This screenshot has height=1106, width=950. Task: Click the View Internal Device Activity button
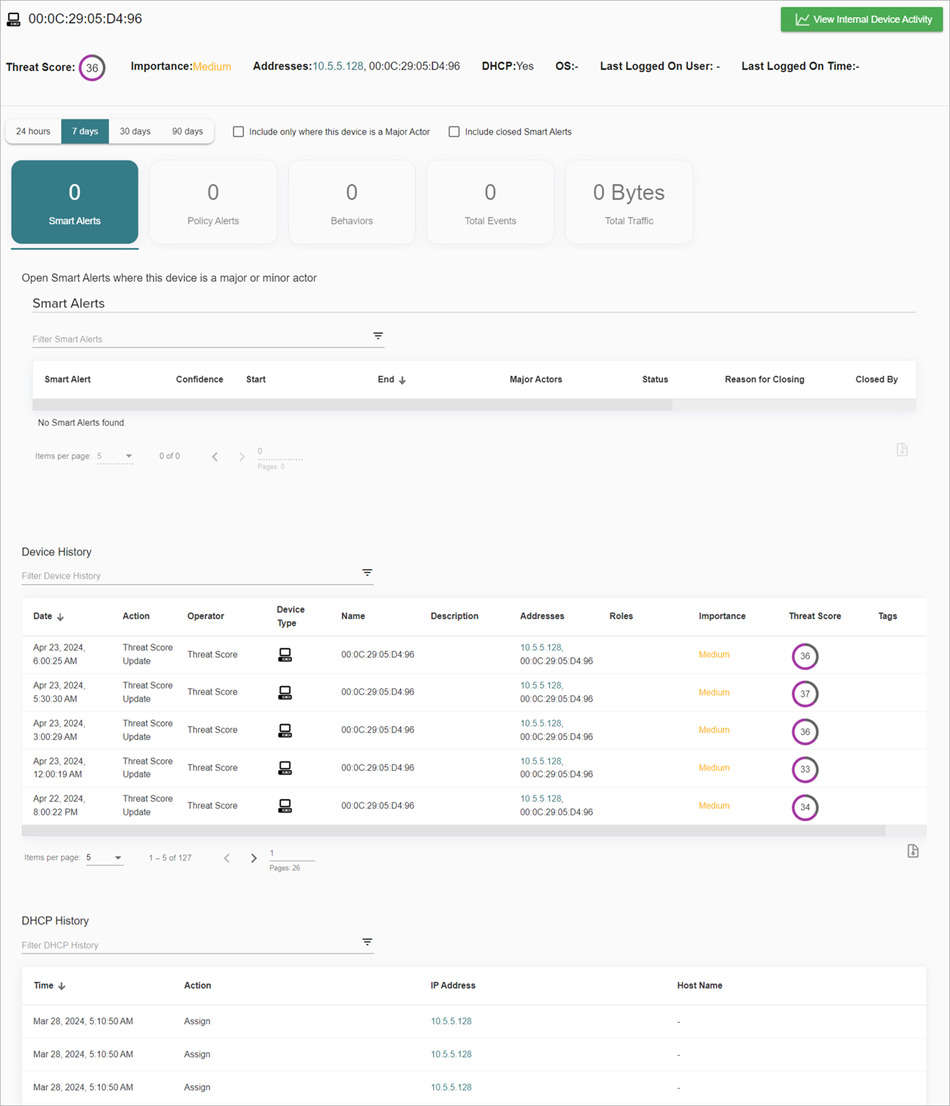click(x=862, y=19)
